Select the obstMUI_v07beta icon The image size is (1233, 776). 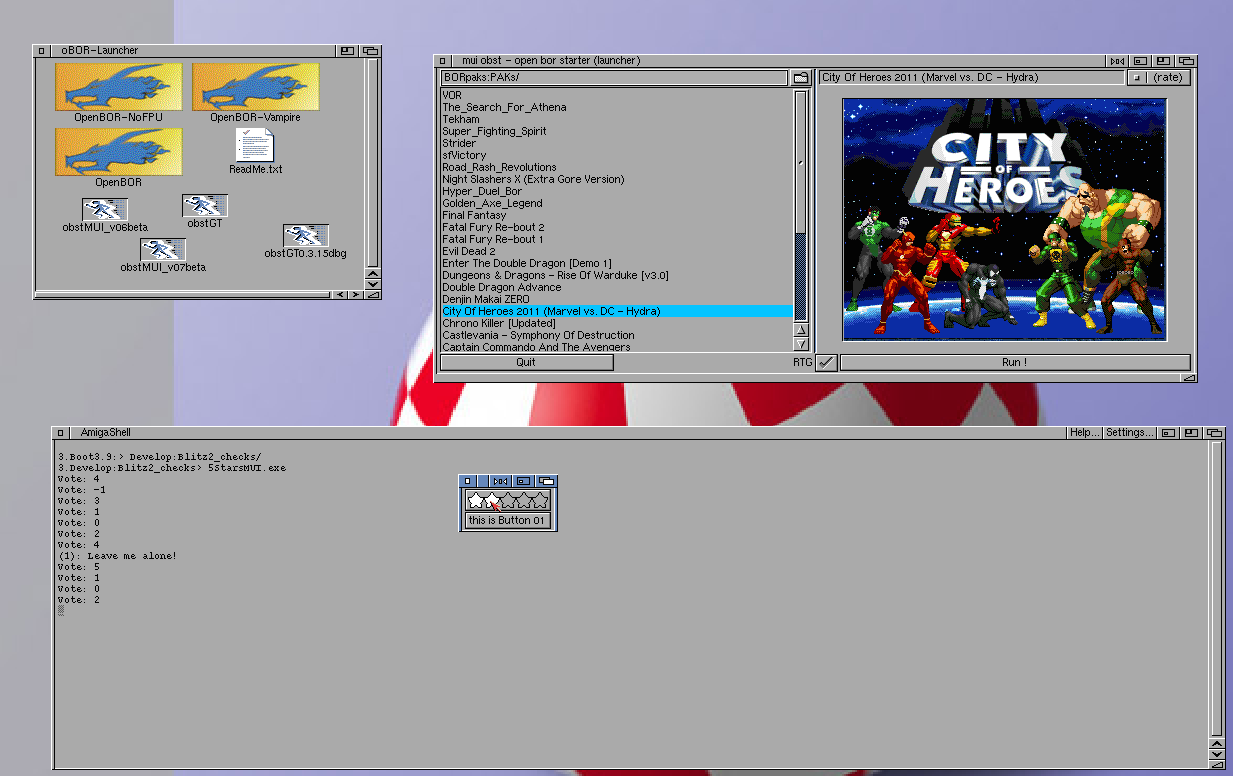162,249
